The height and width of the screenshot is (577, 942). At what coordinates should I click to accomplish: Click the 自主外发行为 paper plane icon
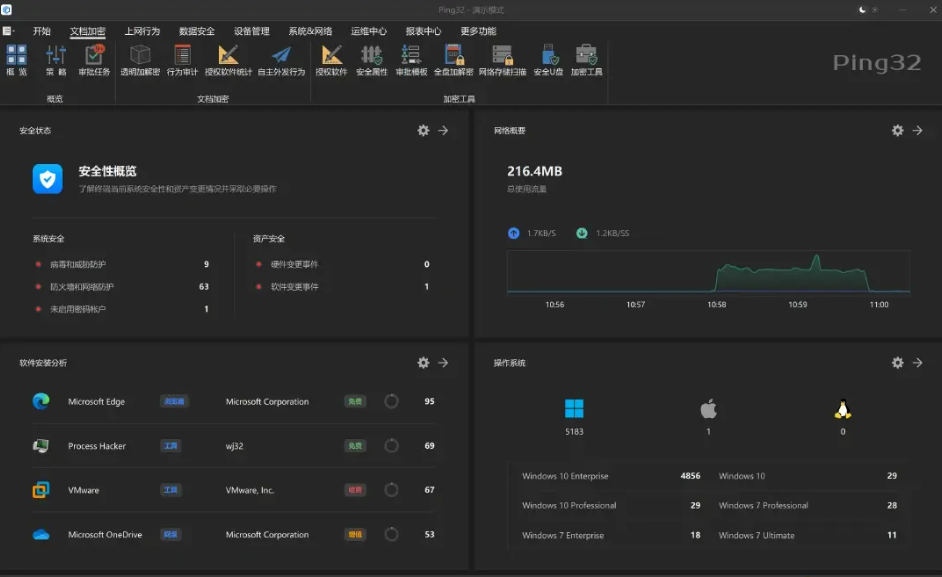coord(281,55)
